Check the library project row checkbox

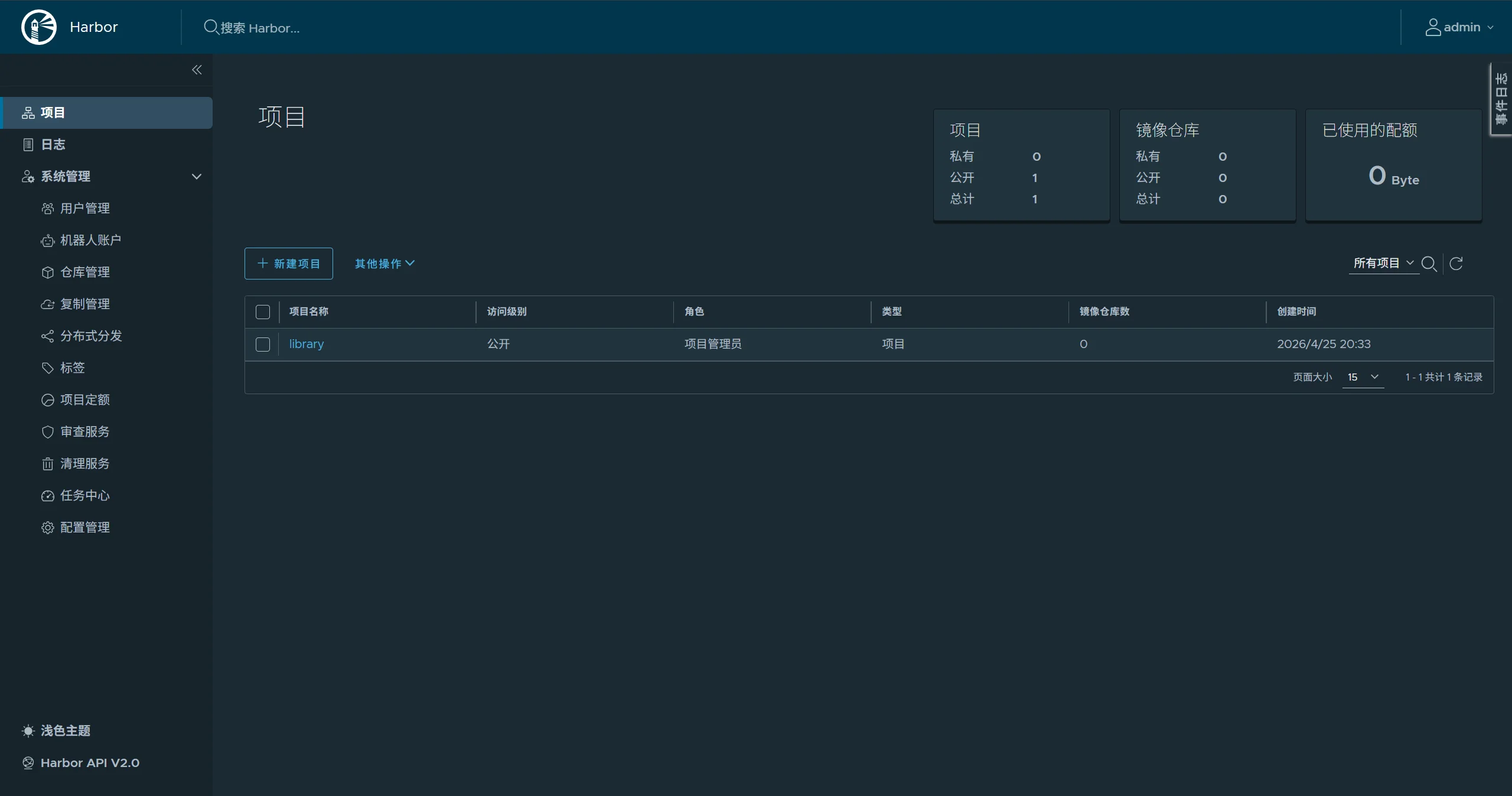(x=263, y=345)
